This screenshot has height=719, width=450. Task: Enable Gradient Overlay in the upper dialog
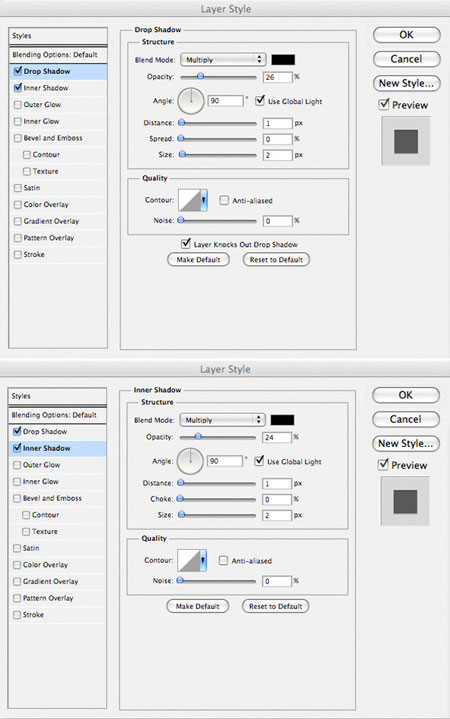coord(18,221)
